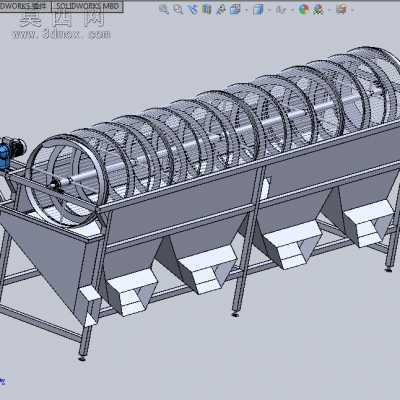Expand the View Orientation dropdown arrow
Screen dimensions: 400x400
point(246,10)
